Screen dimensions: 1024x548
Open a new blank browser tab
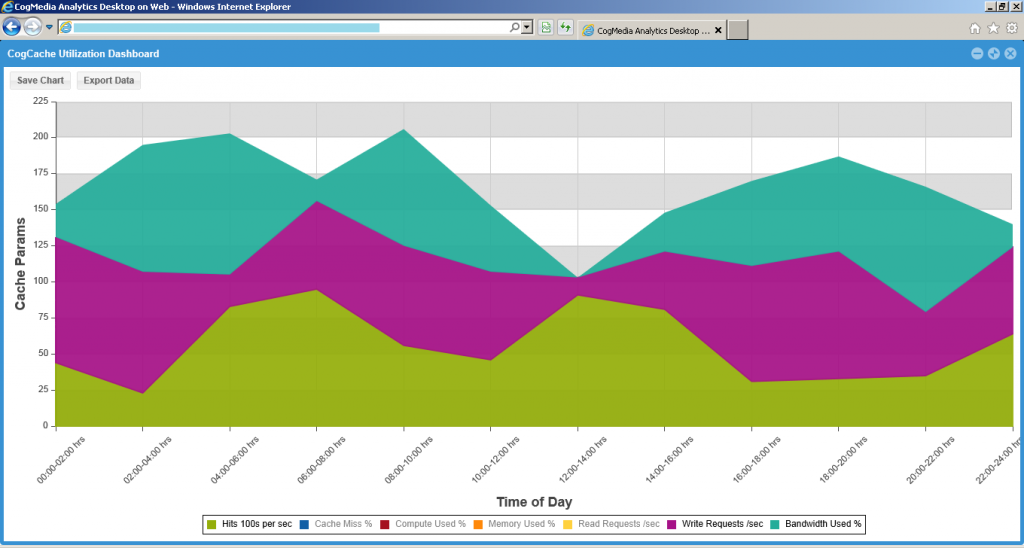[738, 30]
